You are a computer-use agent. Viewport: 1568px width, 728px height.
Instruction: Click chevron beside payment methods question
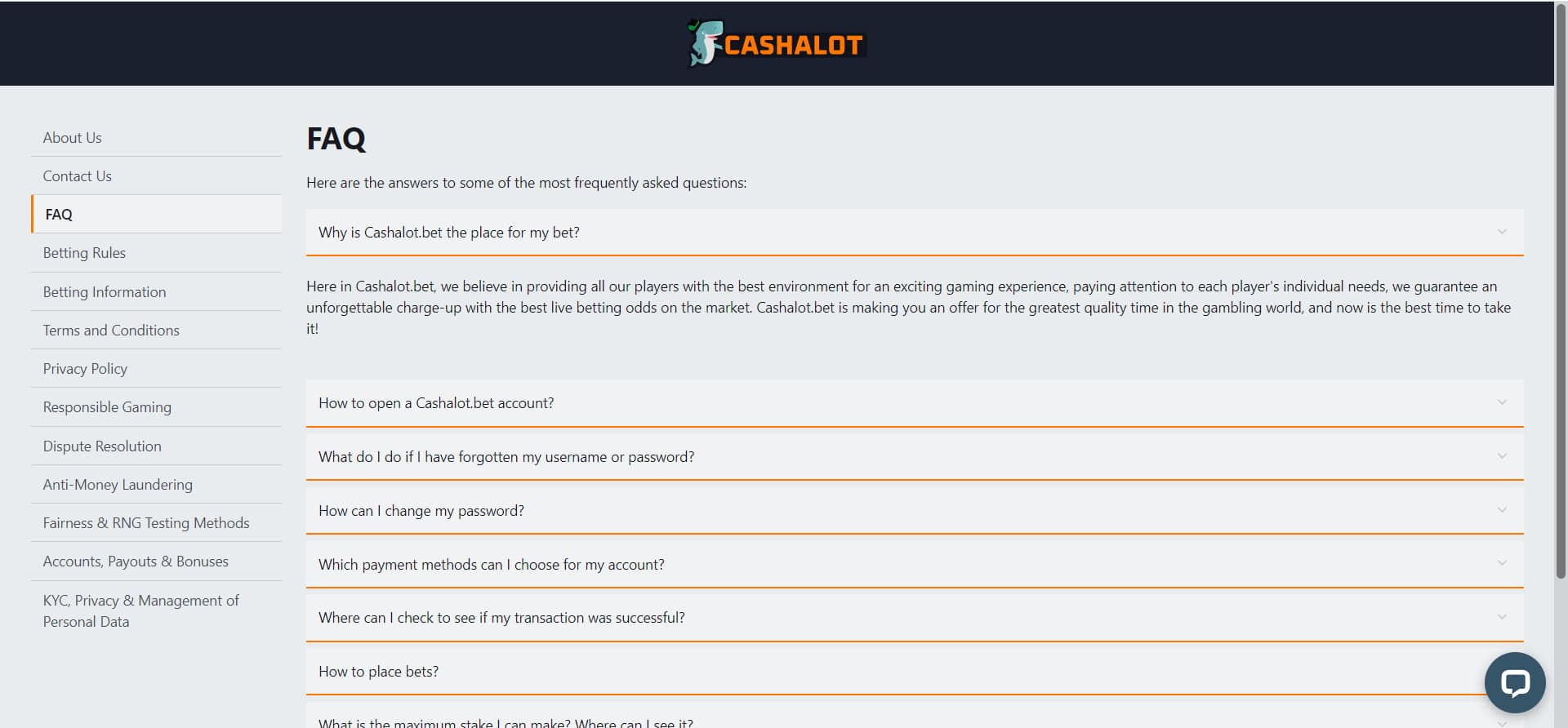pyautogui.click(x=1502, y=564)
